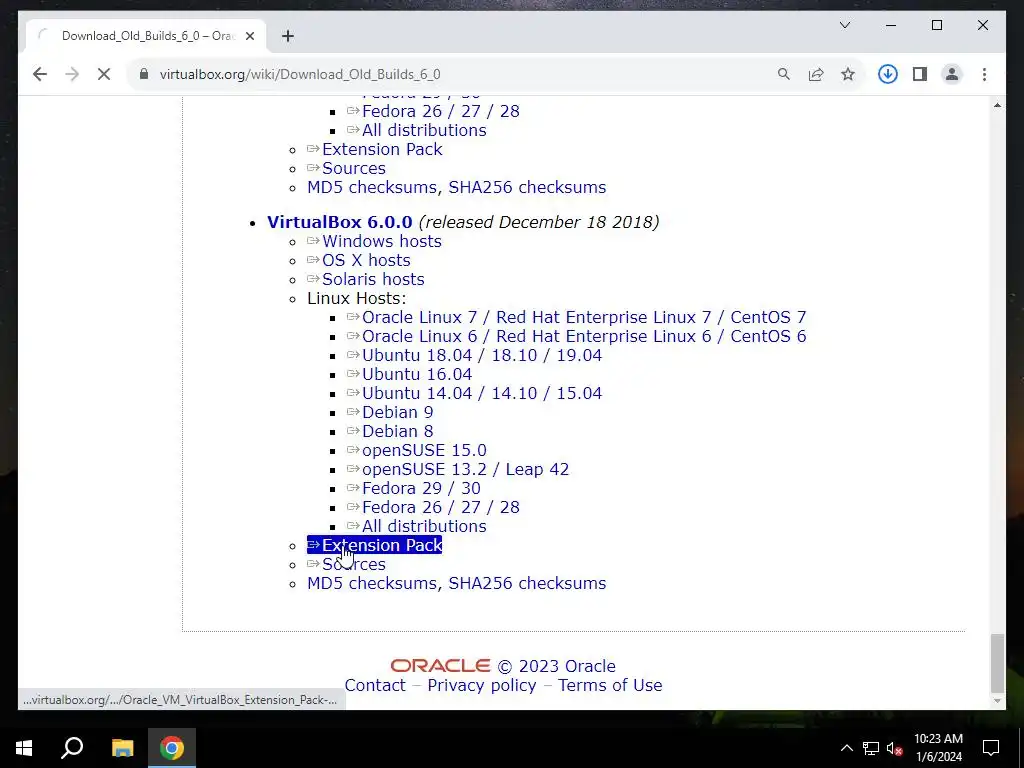This screenshot has width=1024, height=768.
Task: Share this page via share icon
Action: click(816, 74)
